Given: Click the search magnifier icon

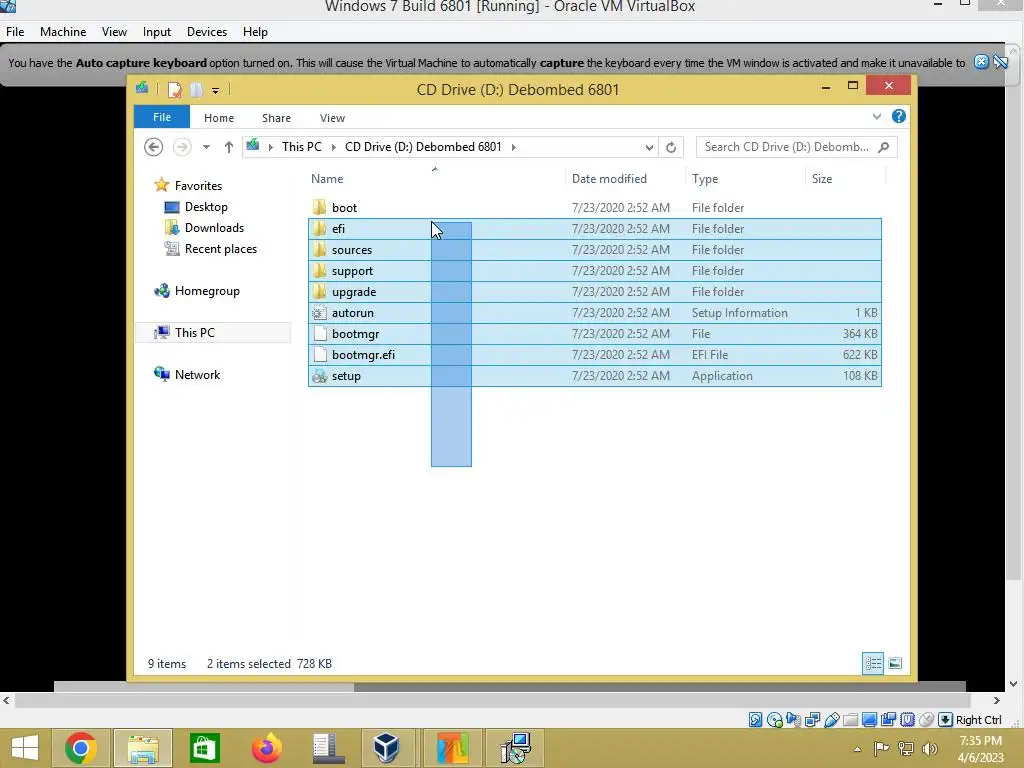Looking at the screenshot, I should [884, 147].
